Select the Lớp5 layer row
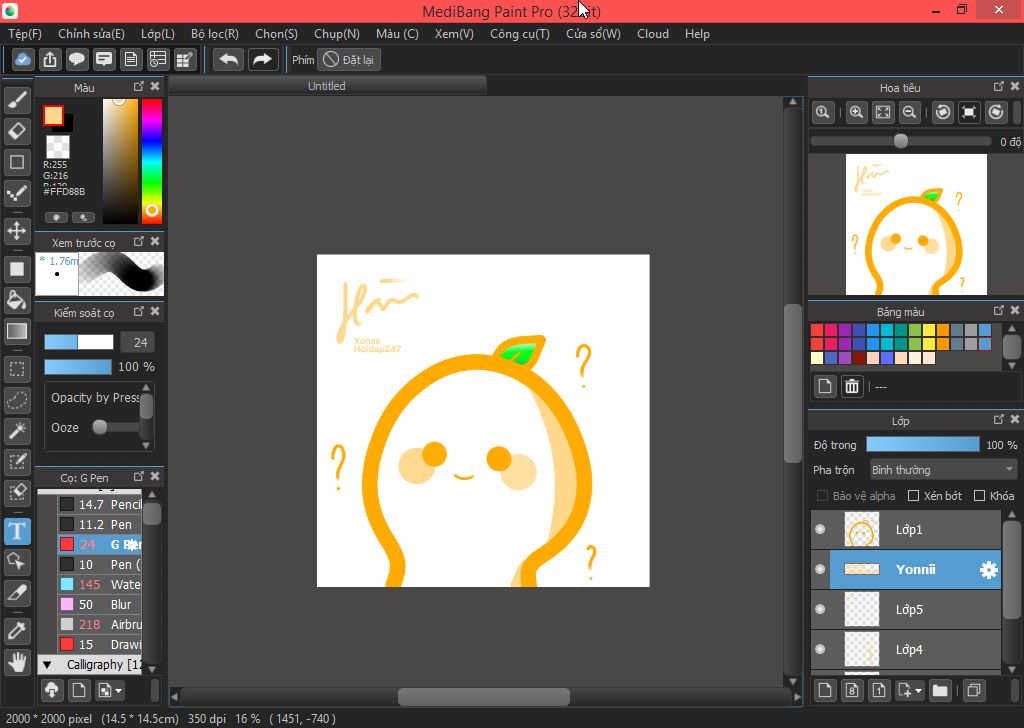Image resolution: width=1024 pixels, height=728 pixels. pyautogui.click(x=906, y=609)
